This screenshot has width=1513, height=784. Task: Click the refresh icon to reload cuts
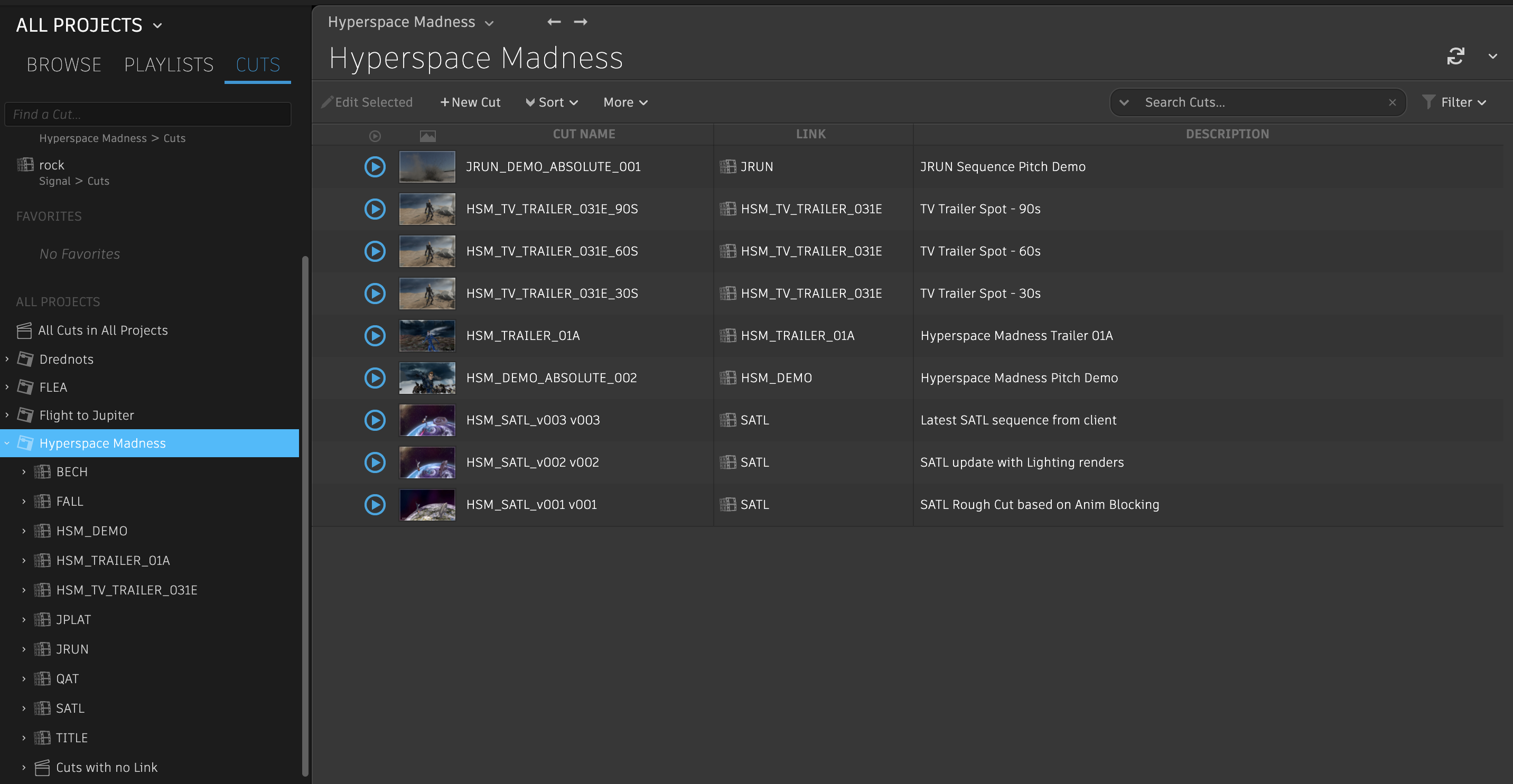(x=1455, y=56)
